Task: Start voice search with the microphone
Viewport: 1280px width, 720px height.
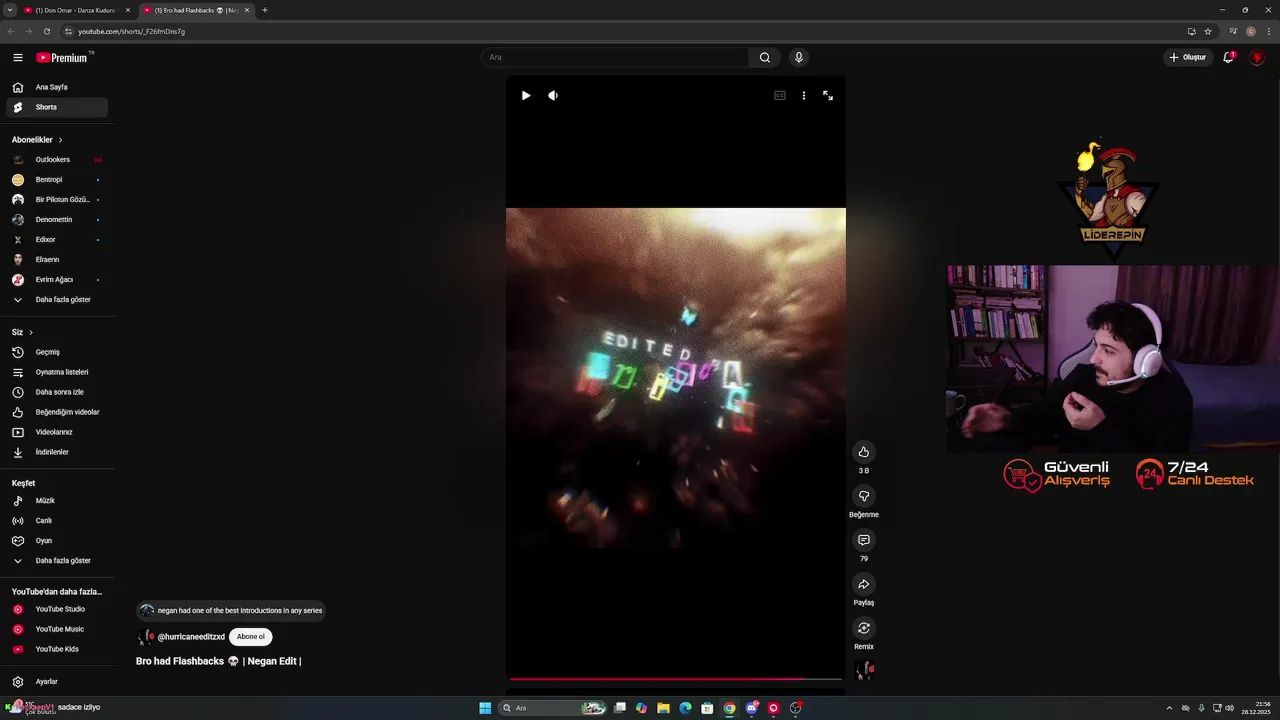Action: (x=798, y=57)
